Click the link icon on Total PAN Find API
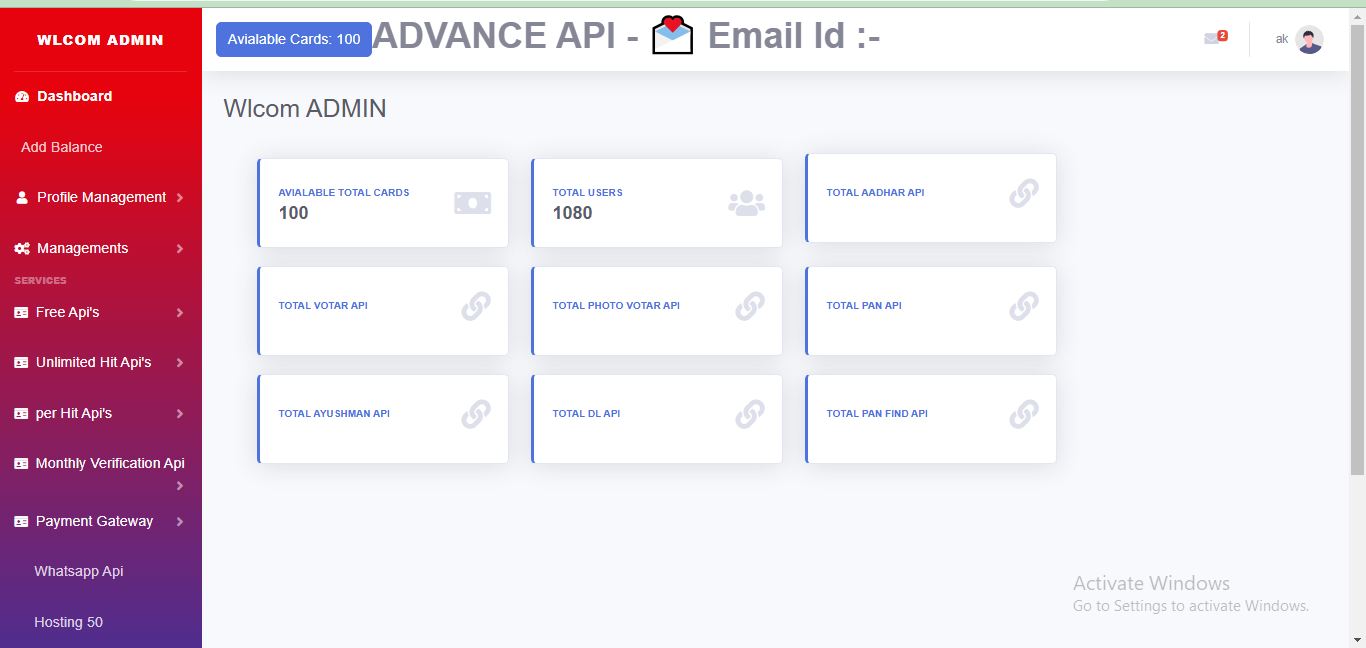 [1023, 414]
